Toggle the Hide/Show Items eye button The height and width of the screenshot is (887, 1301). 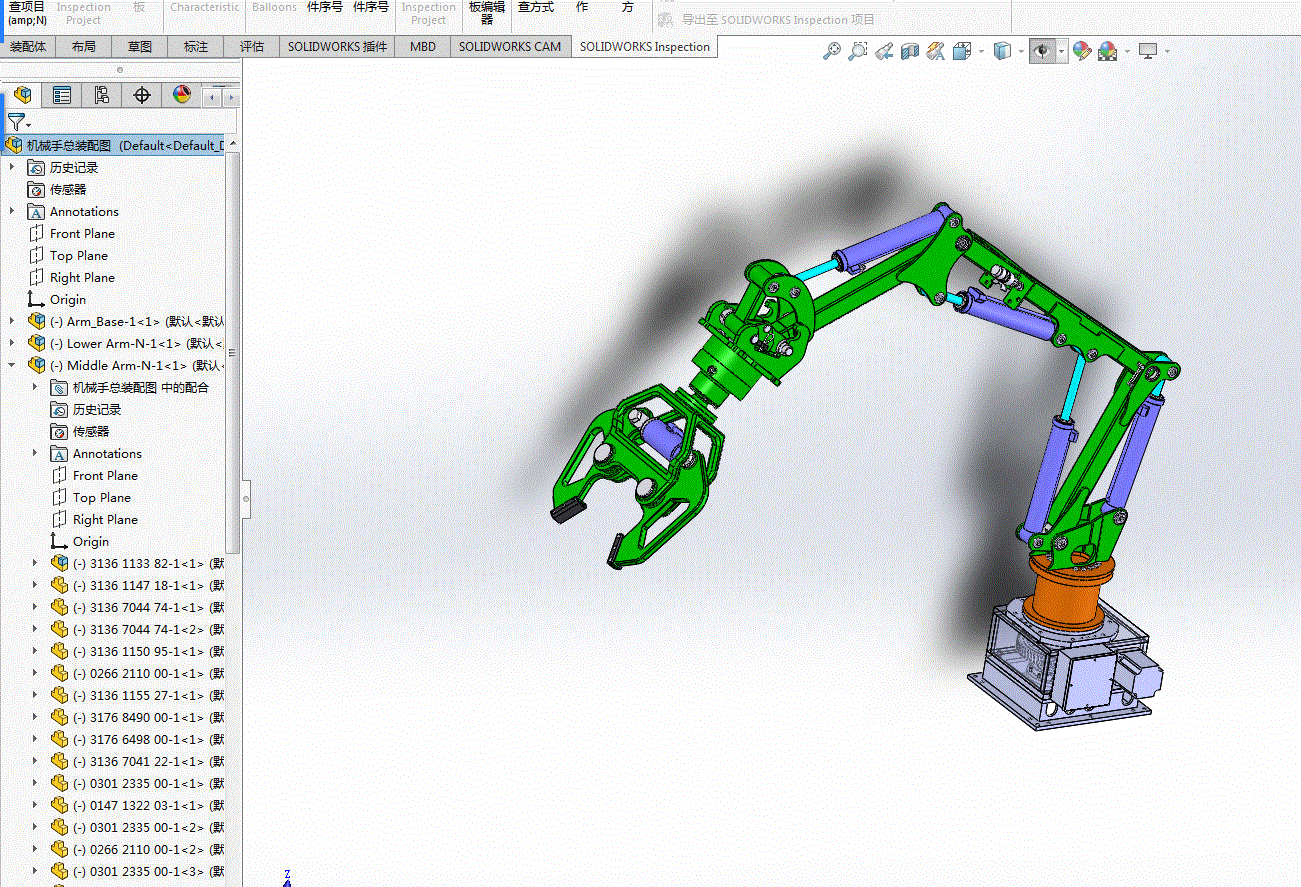click(x=1042, y=51)
